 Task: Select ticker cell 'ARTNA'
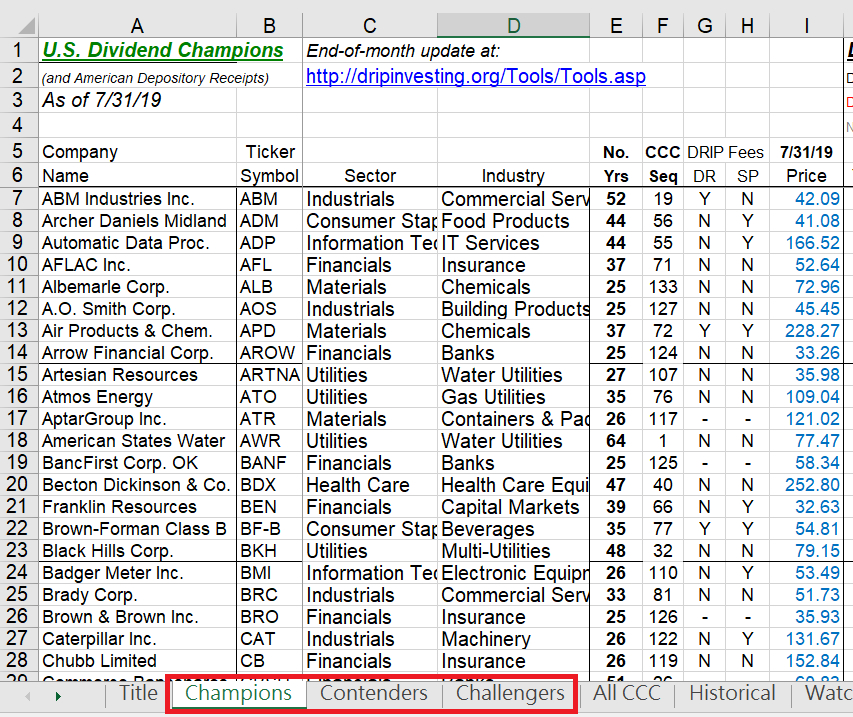pyautogui.click(x=269, y=375)
